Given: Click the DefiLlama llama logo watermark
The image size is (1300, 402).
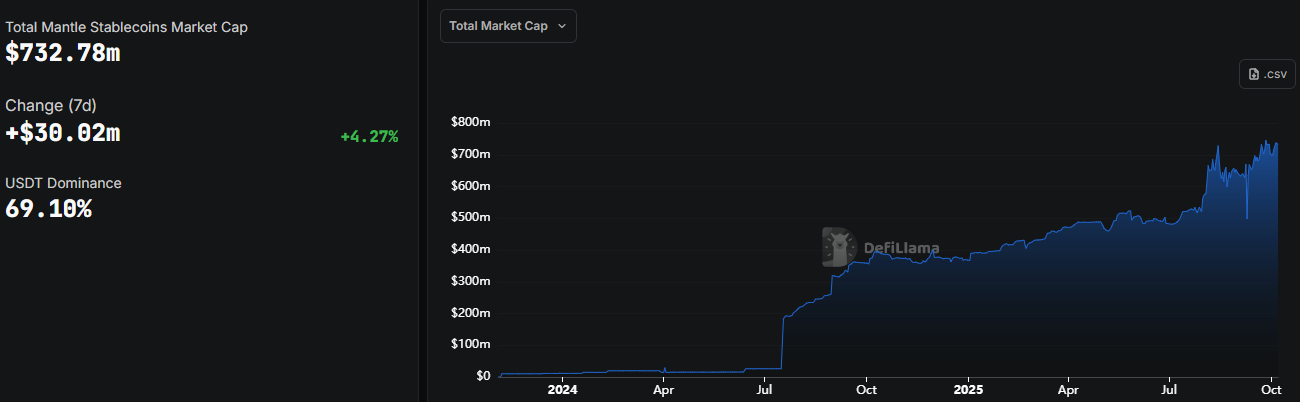Looking at the screenshot, I should [838, 247].
